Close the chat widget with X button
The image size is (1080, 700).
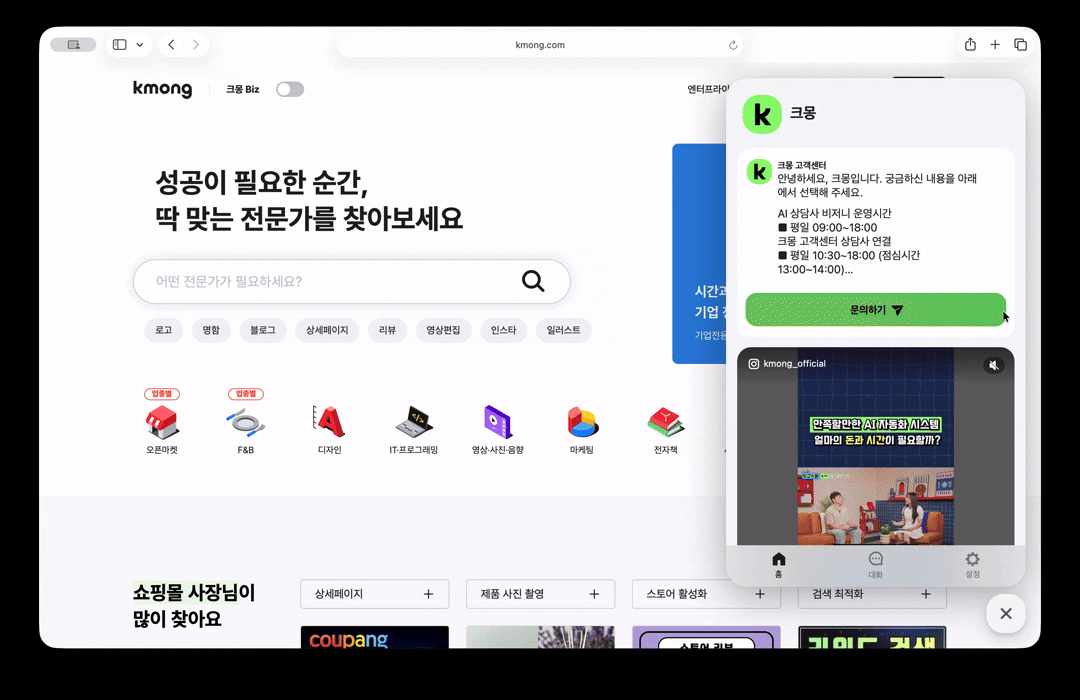tap(1006, 613)
